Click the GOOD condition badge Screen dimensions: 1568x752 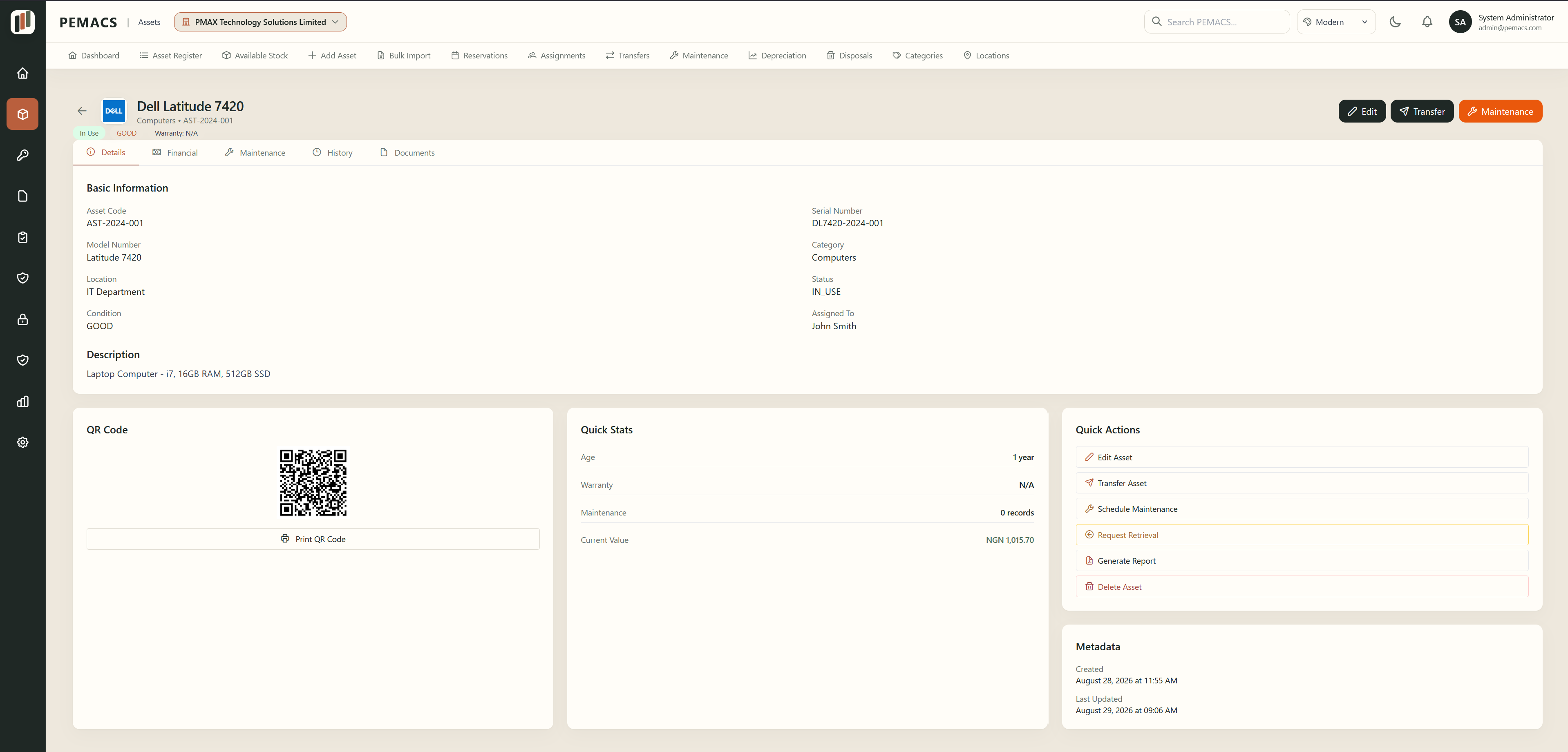coord(127,133)
